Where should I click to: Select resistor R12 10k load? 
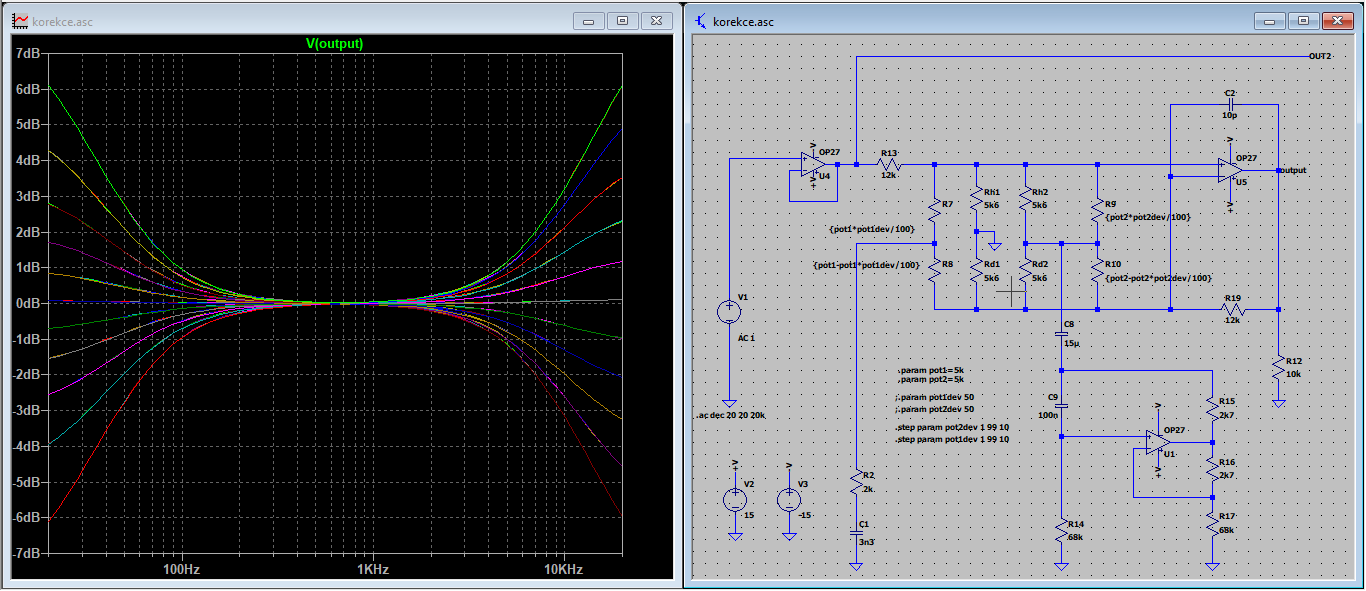[x=1278, y=369]
